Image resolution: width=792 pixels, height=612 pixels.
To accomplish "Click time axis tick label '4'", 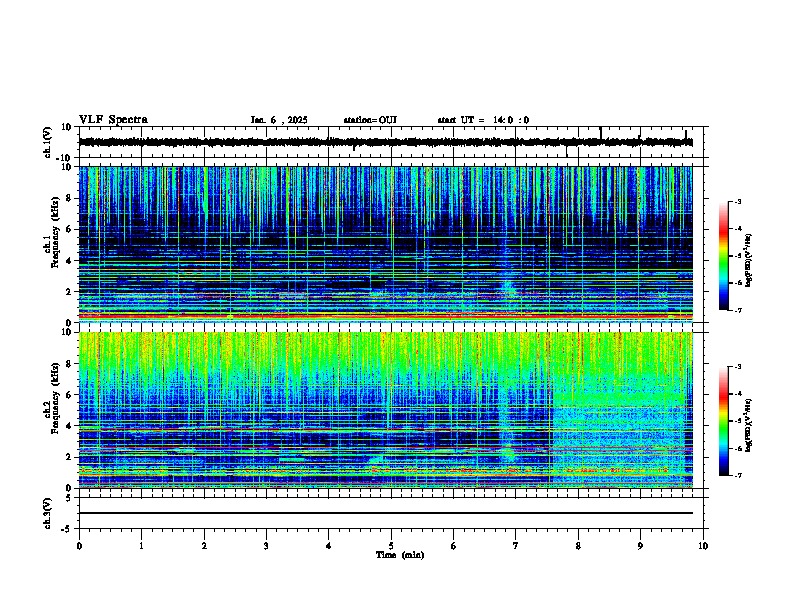I will tap(329, 546).
